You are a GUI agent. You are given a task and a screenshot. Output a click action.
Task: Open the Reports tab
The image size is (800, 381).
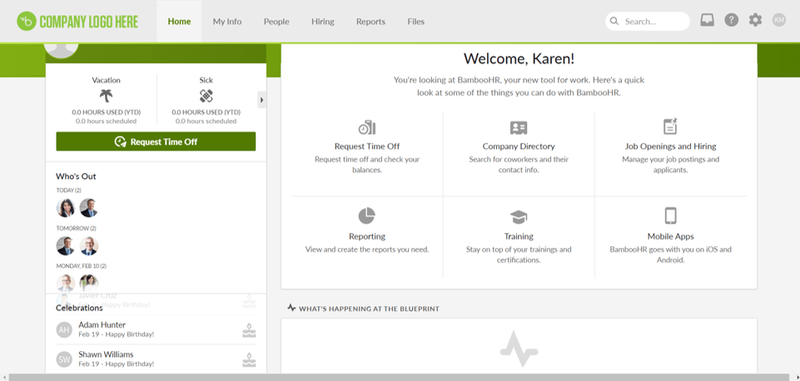tap(370, 21)
